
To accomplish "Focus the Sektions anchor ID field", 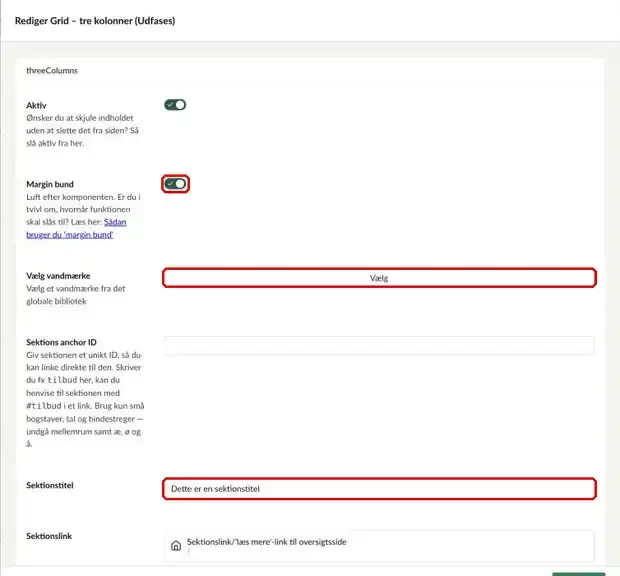I will [x=379, y=346].
